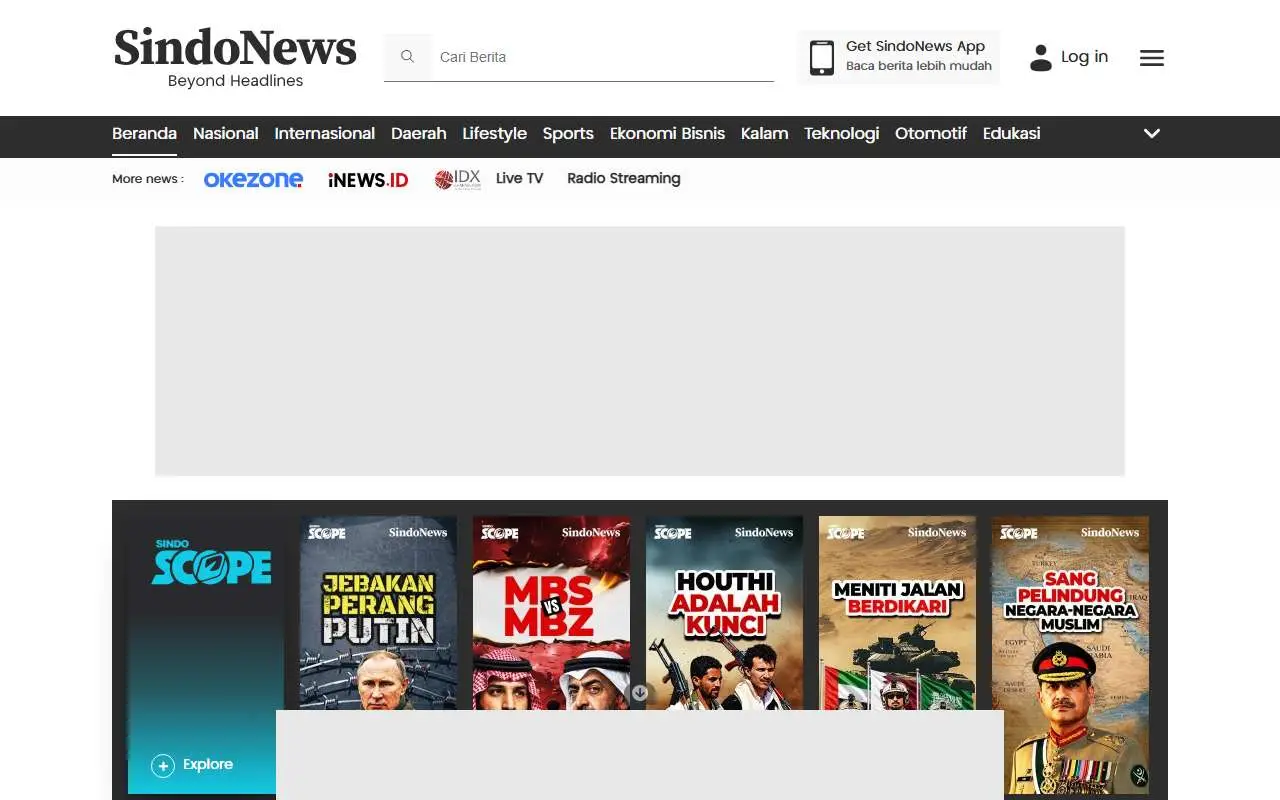
Task: Open the hamburger menu
Action: [1152, 58]
